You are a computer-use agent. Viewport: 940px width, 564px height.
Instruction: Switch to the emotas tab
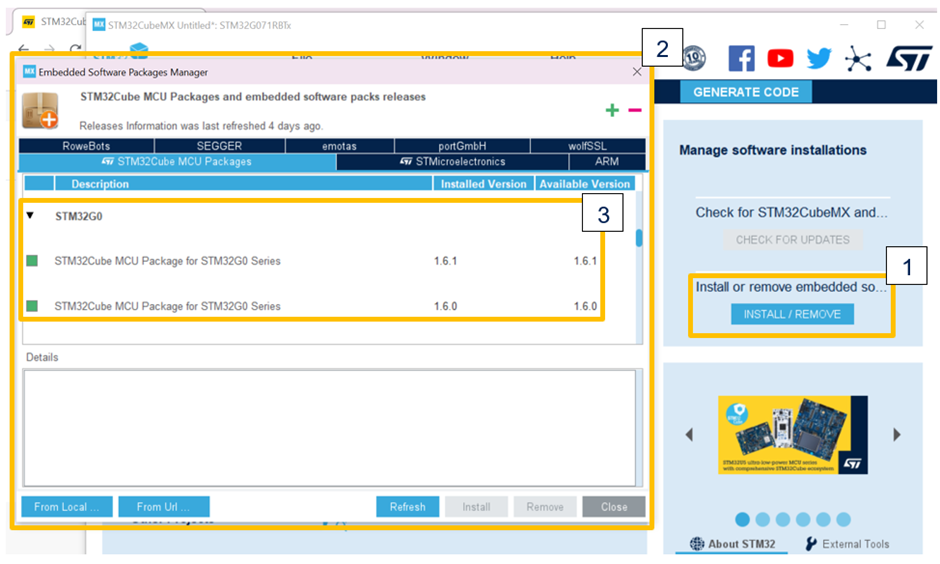coord(339,146)
